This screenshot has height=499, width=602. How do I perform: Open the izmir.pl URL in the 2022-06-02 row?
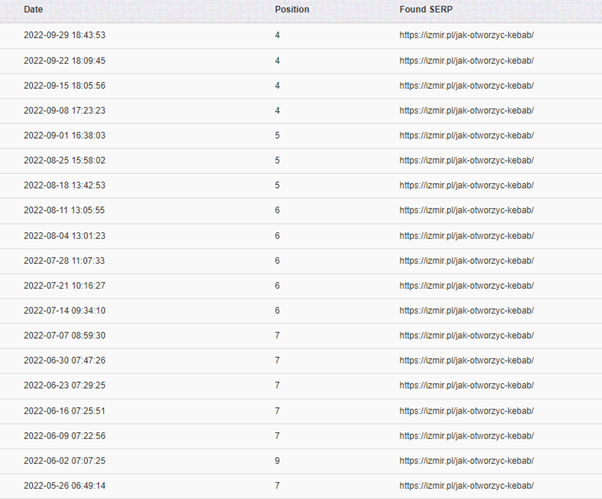click(x=466, y=461)
